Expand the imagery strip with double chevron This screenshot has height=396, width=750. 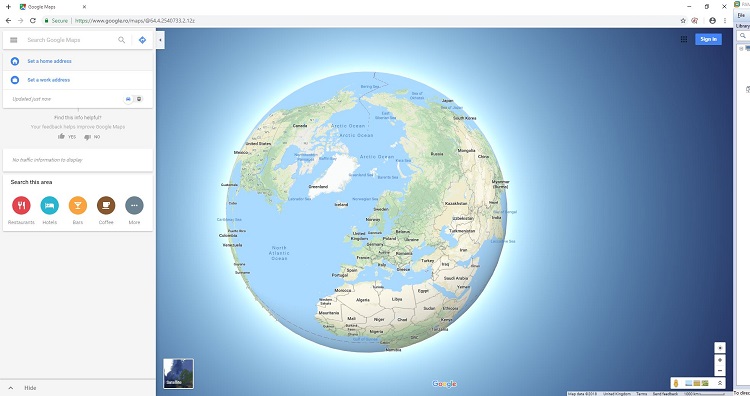click(x=719, y=383)
